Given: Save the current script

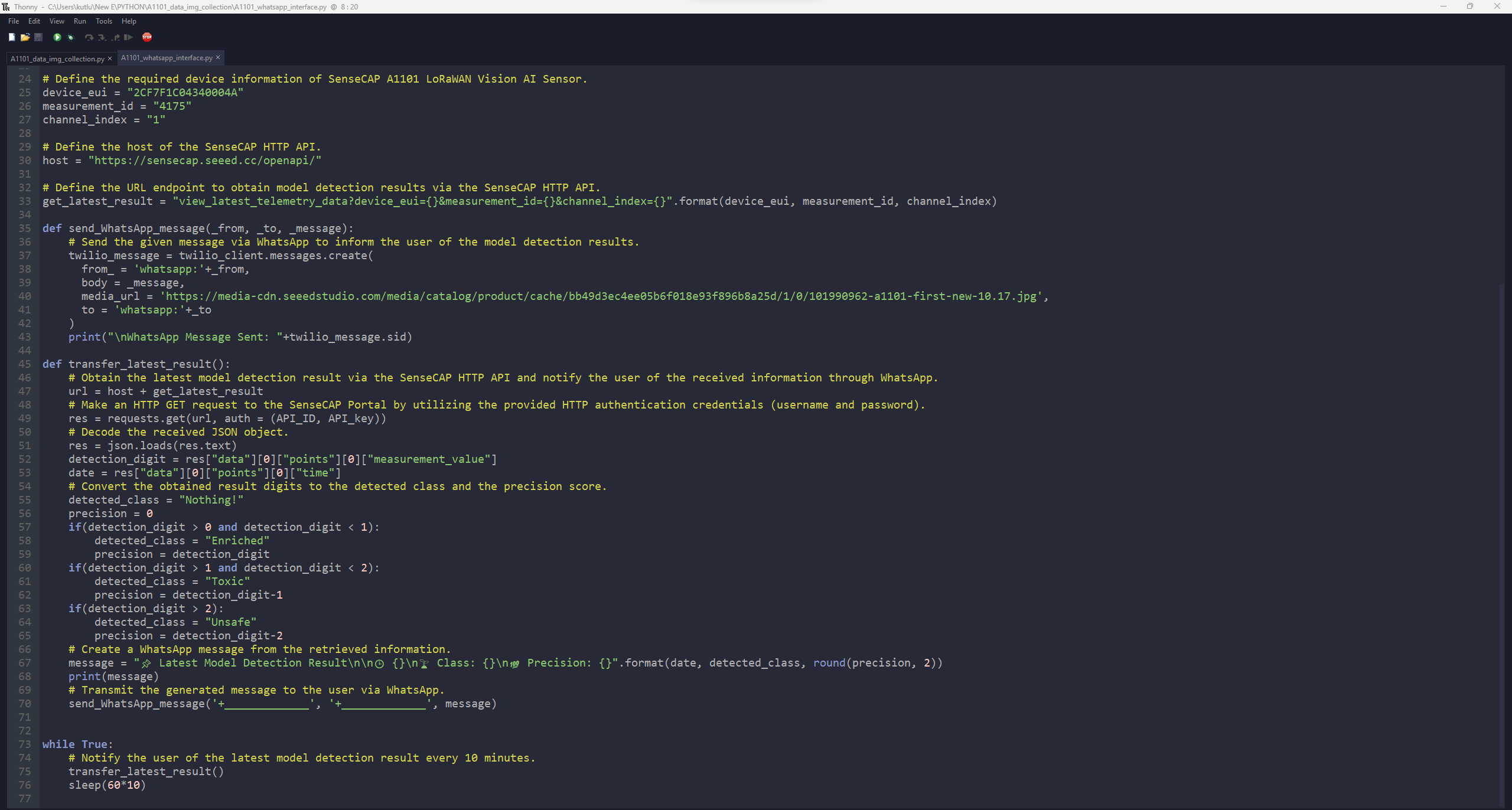Looking at the screenshot, I should click(38, 37).
